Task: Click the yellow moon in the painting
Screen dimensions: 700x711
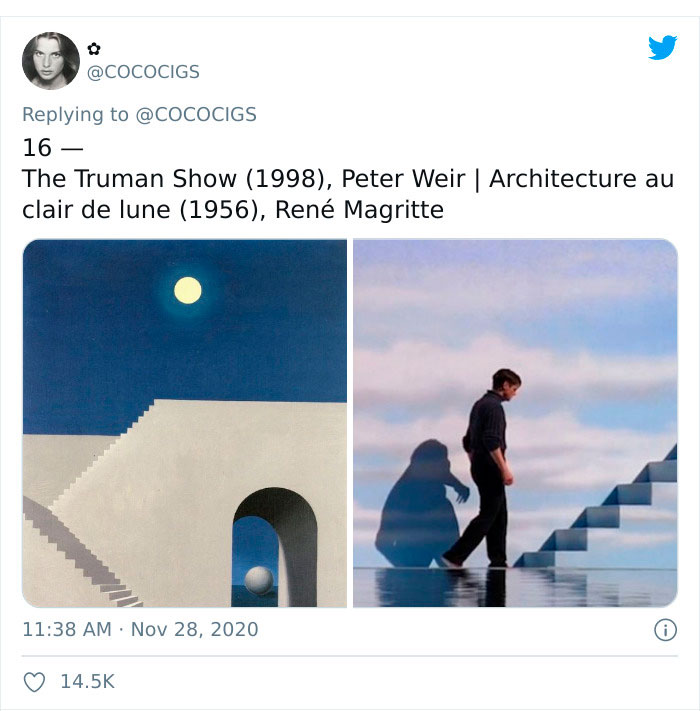Action: pos(188,290)
